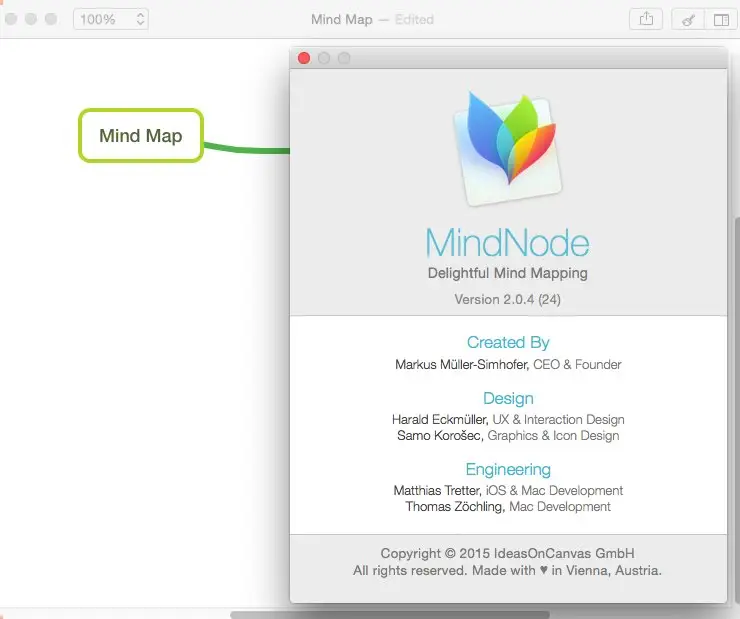
Task: Click the MindNode title wordmark
Action: point(507,243)
